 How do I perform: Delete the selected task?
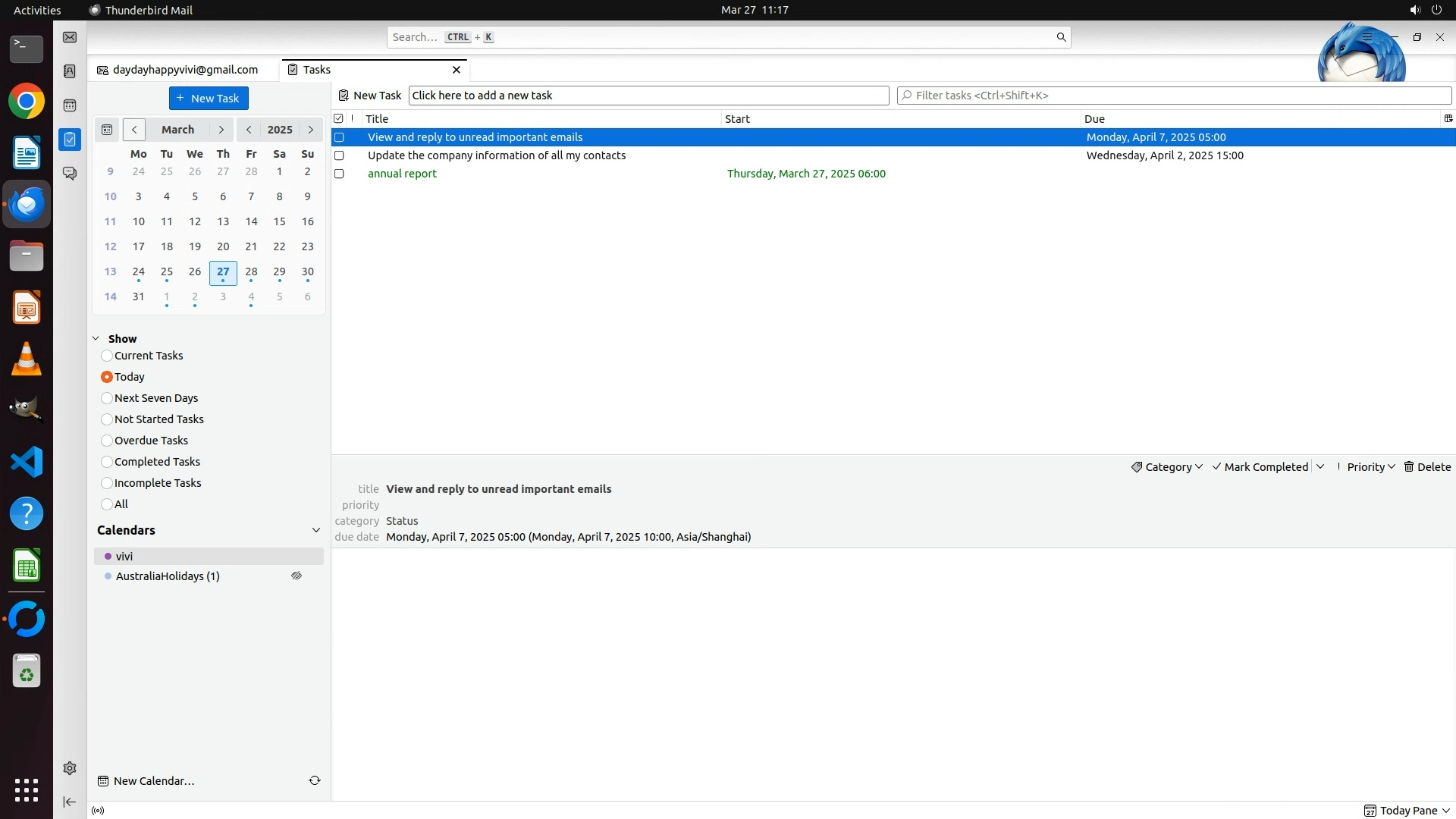coord(1427,467)
